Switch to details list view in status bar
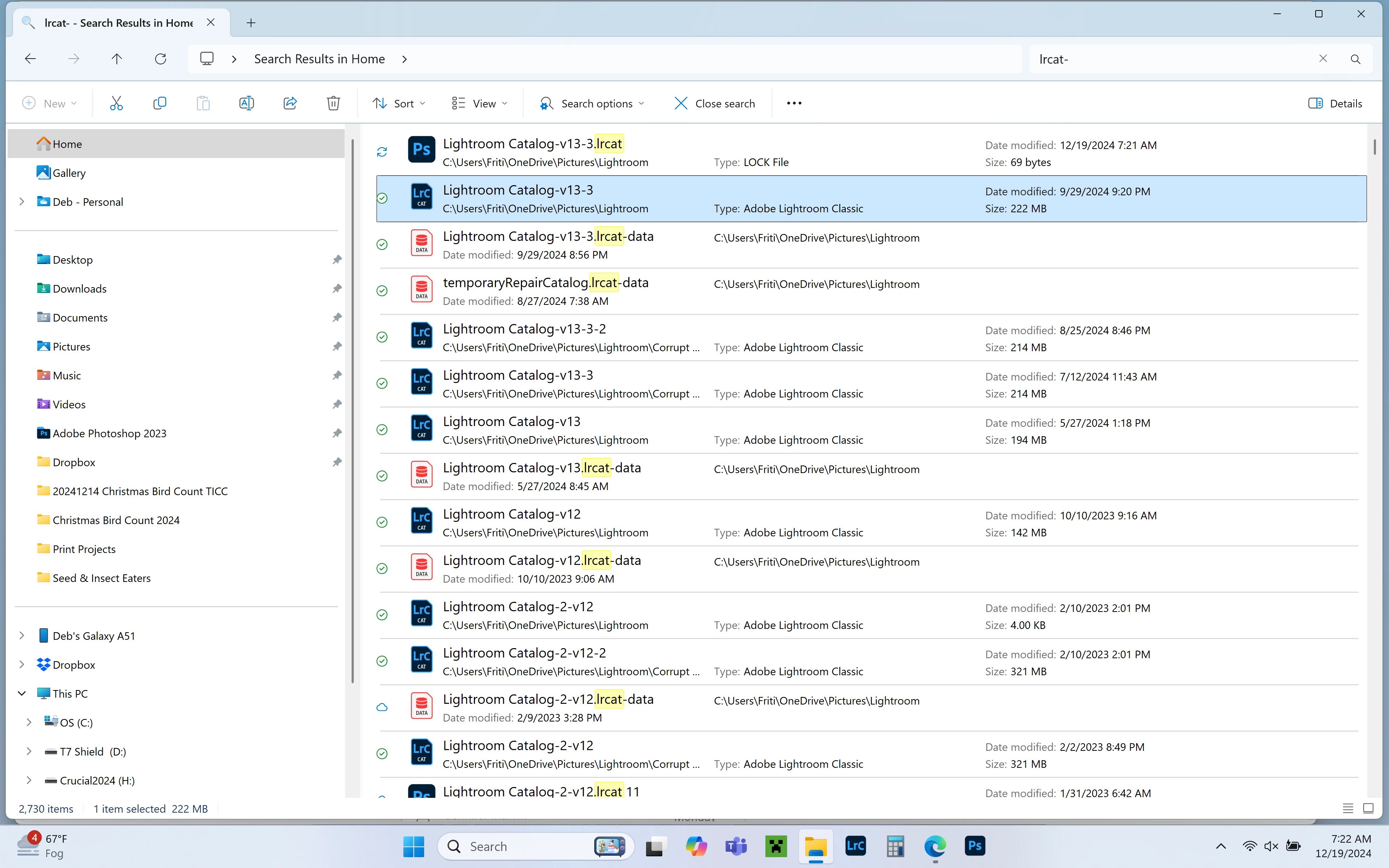Viewport: 1389px width, 868px height. click(x=1348, y=808)
